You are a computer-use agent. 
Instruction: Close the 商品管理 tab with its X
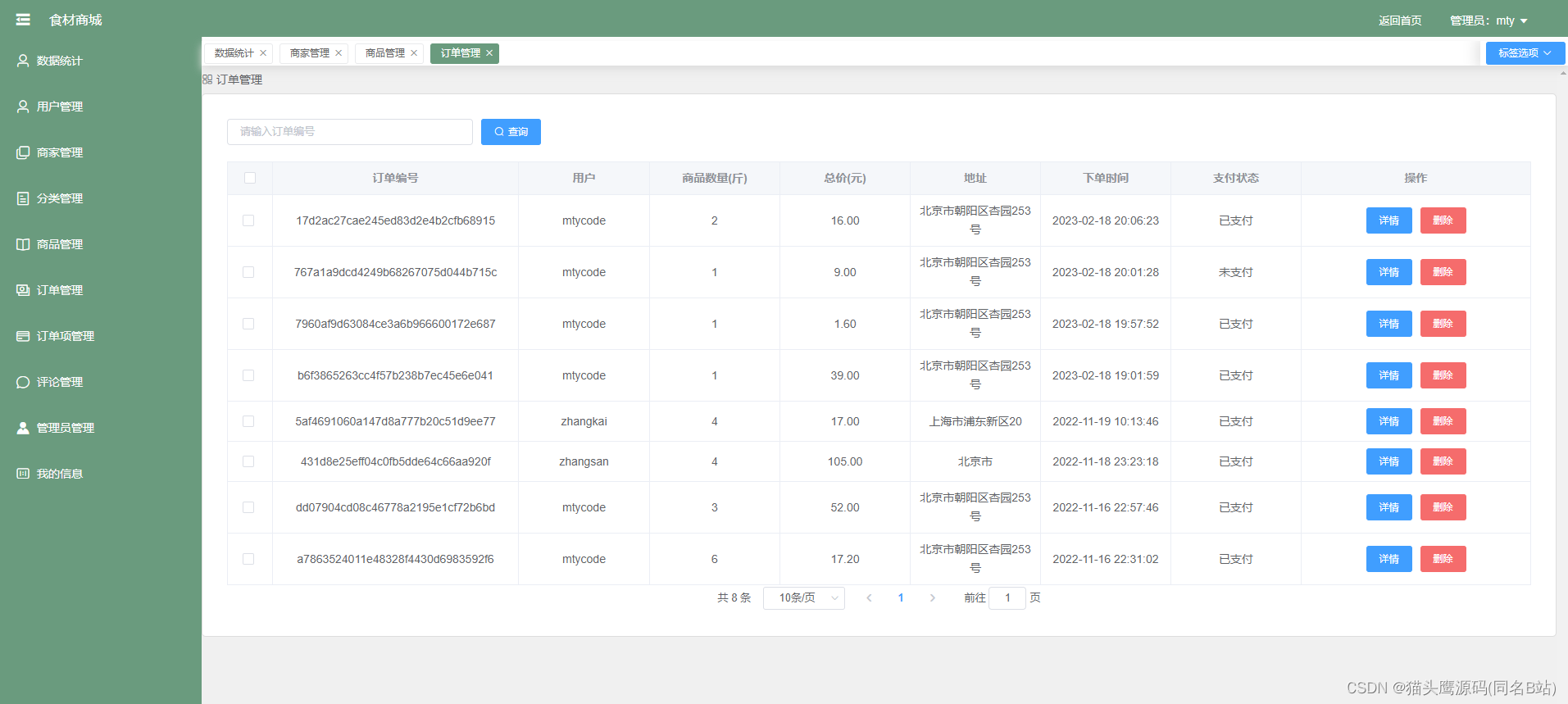click(414, 53)
